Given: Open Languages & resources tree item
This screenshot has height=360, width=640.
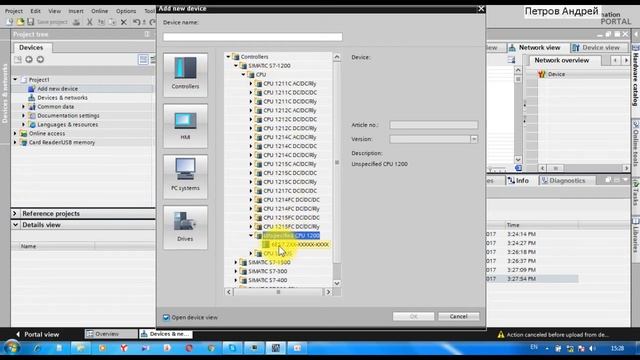Looking at the screenshot, I should (x=67, y=124).
